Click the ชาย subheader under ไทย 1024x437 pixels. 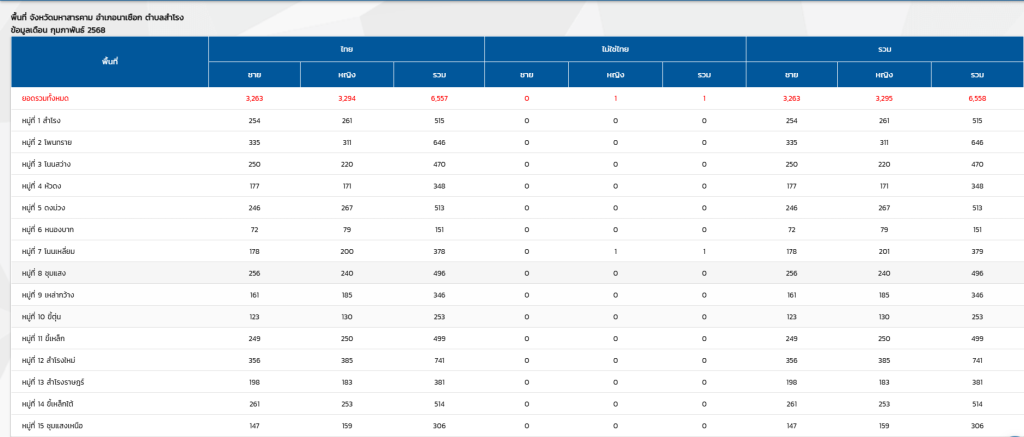click(x=254, y=74)
